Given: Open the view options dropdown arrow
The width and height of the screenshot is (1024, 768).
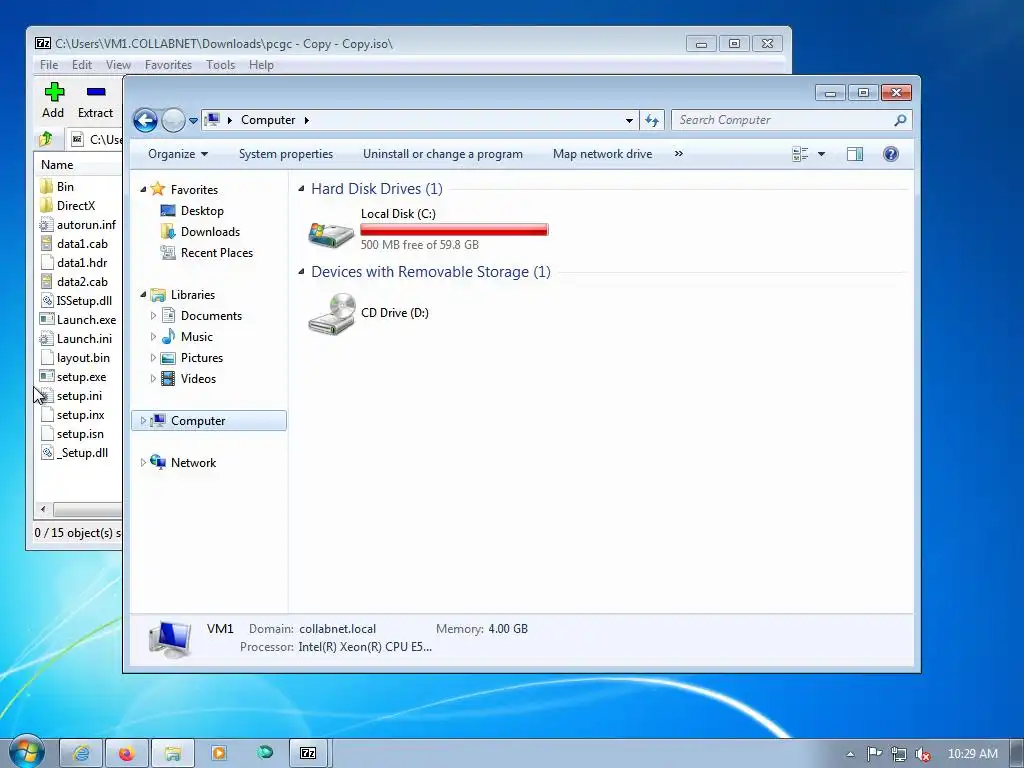Looking at the screenshot, I should point(822,154).
